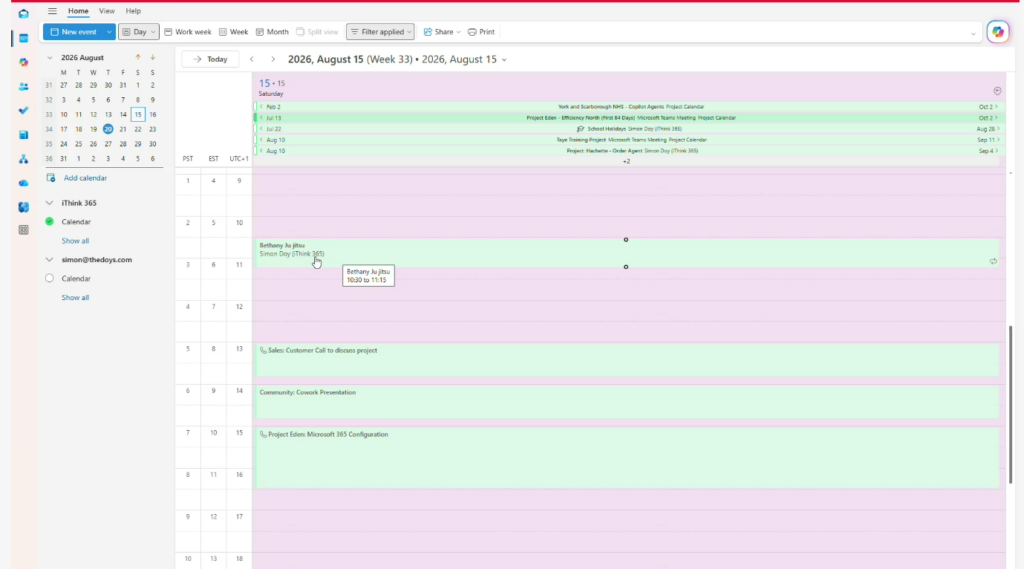Viewport: 1024px width, 569px height.
Task: Jump to Today
Action: 210,59
